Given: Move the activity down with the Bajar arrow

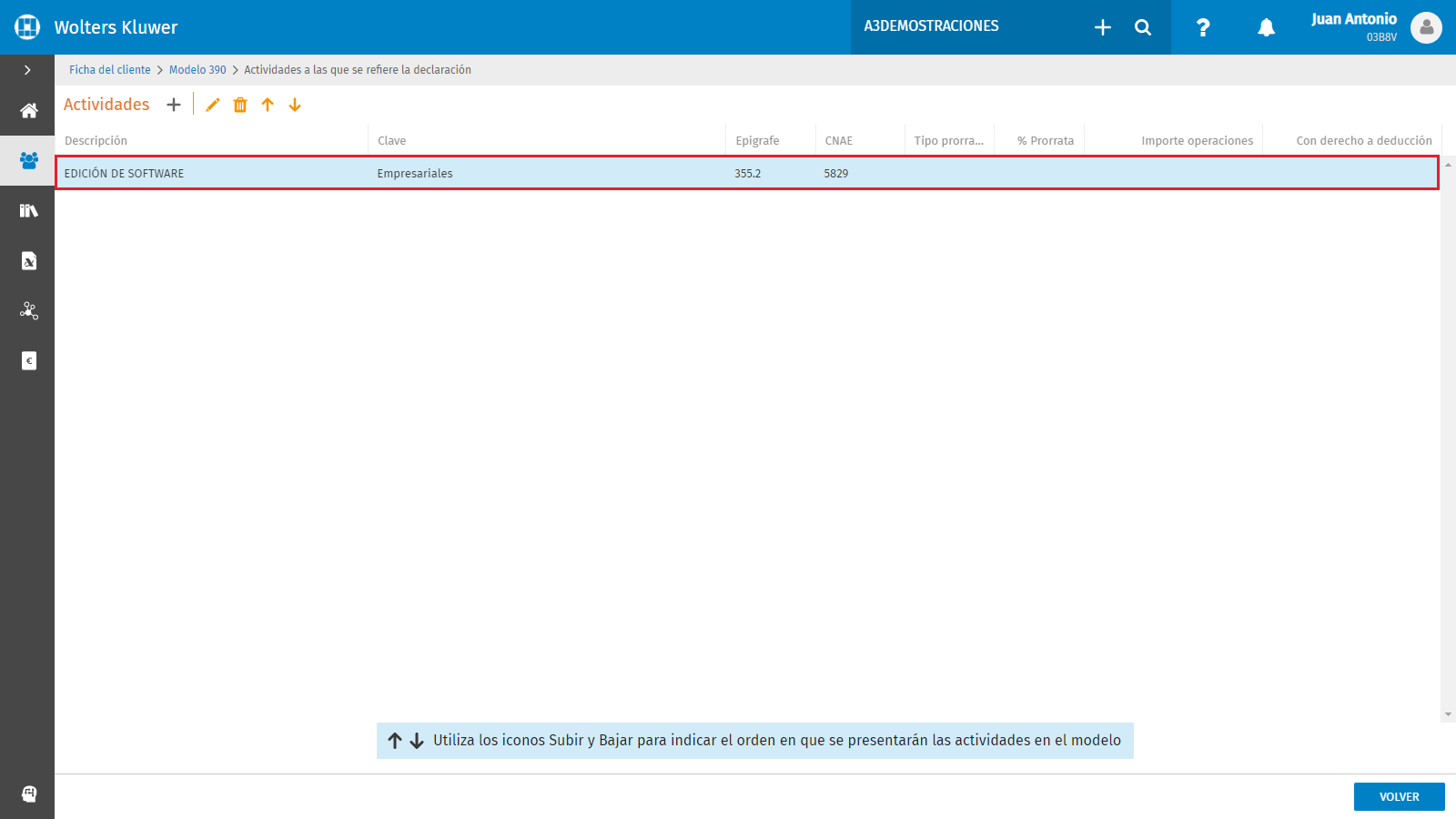Looking at the screenshot, I should tap(295, 105).
